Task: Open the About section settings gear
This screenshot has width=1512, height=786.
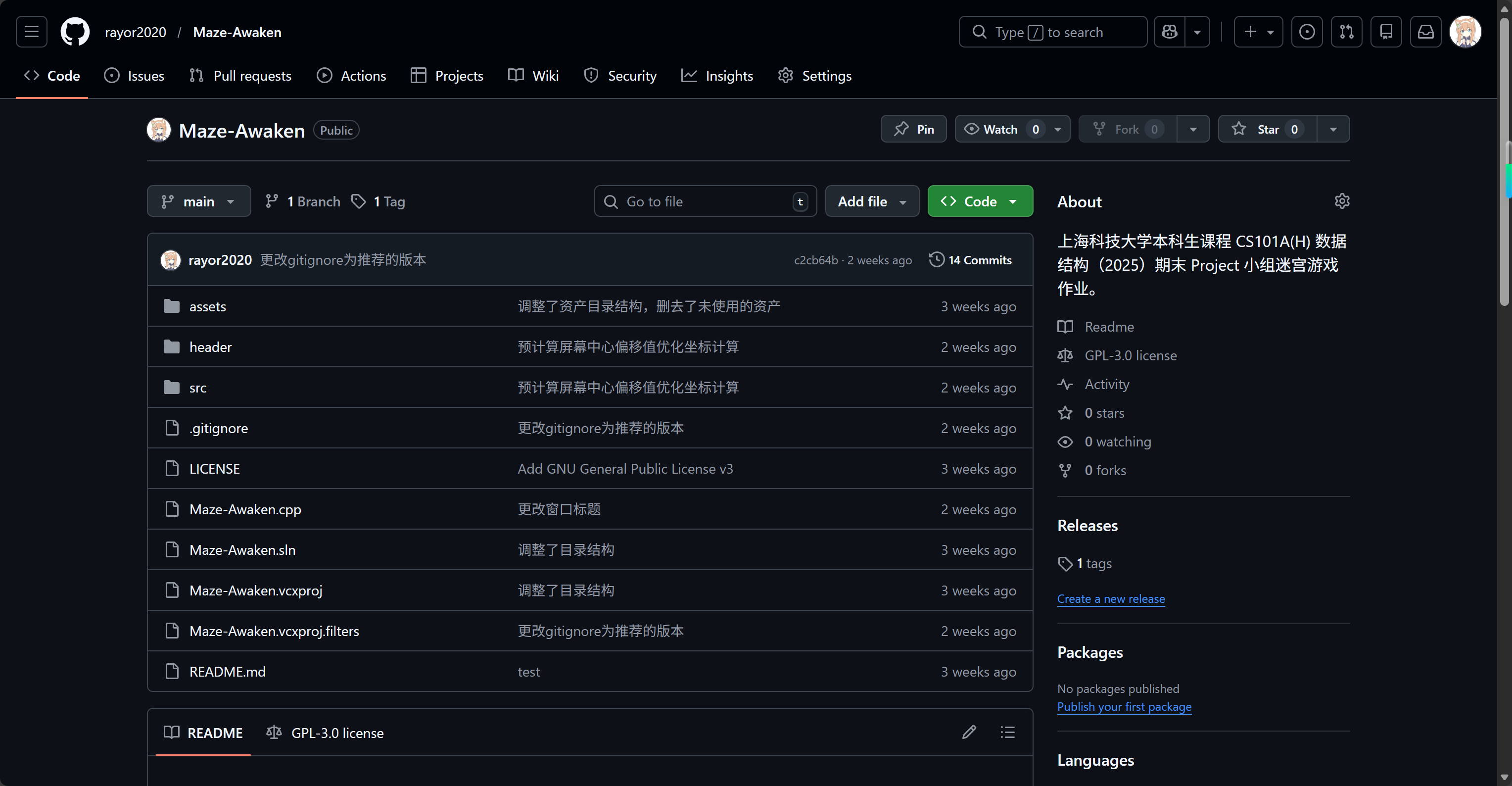Action: [1343, 201]
